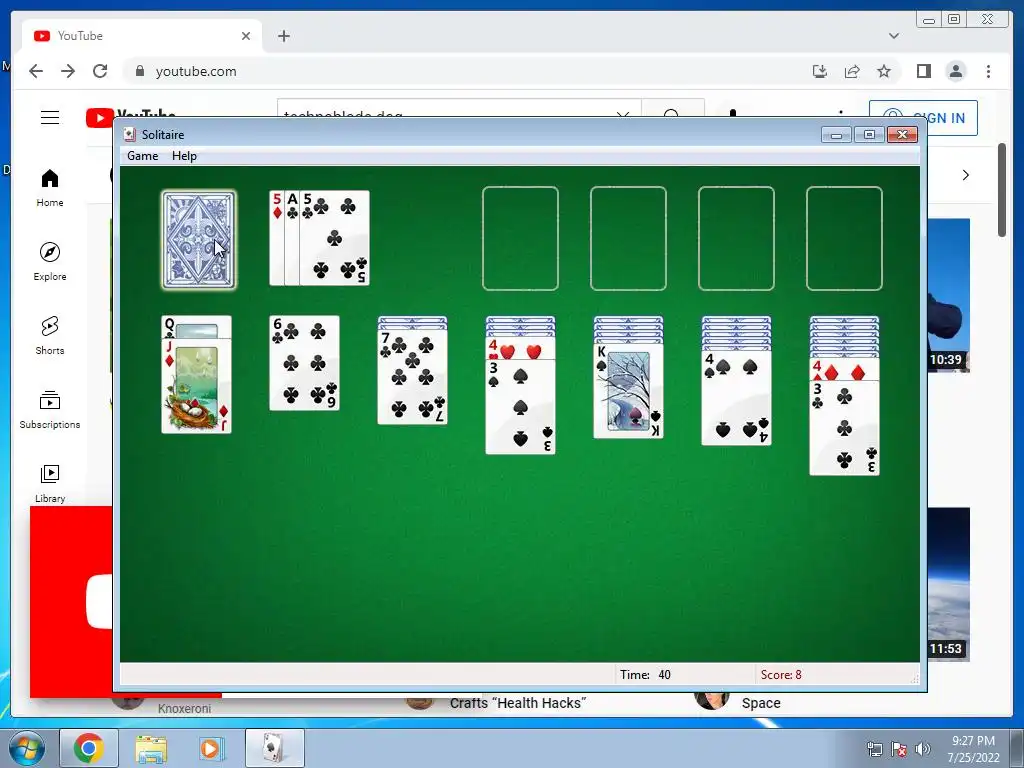Select the five of clubs in the waste pile
1024x768 pixels.
[x=334, y=238]
